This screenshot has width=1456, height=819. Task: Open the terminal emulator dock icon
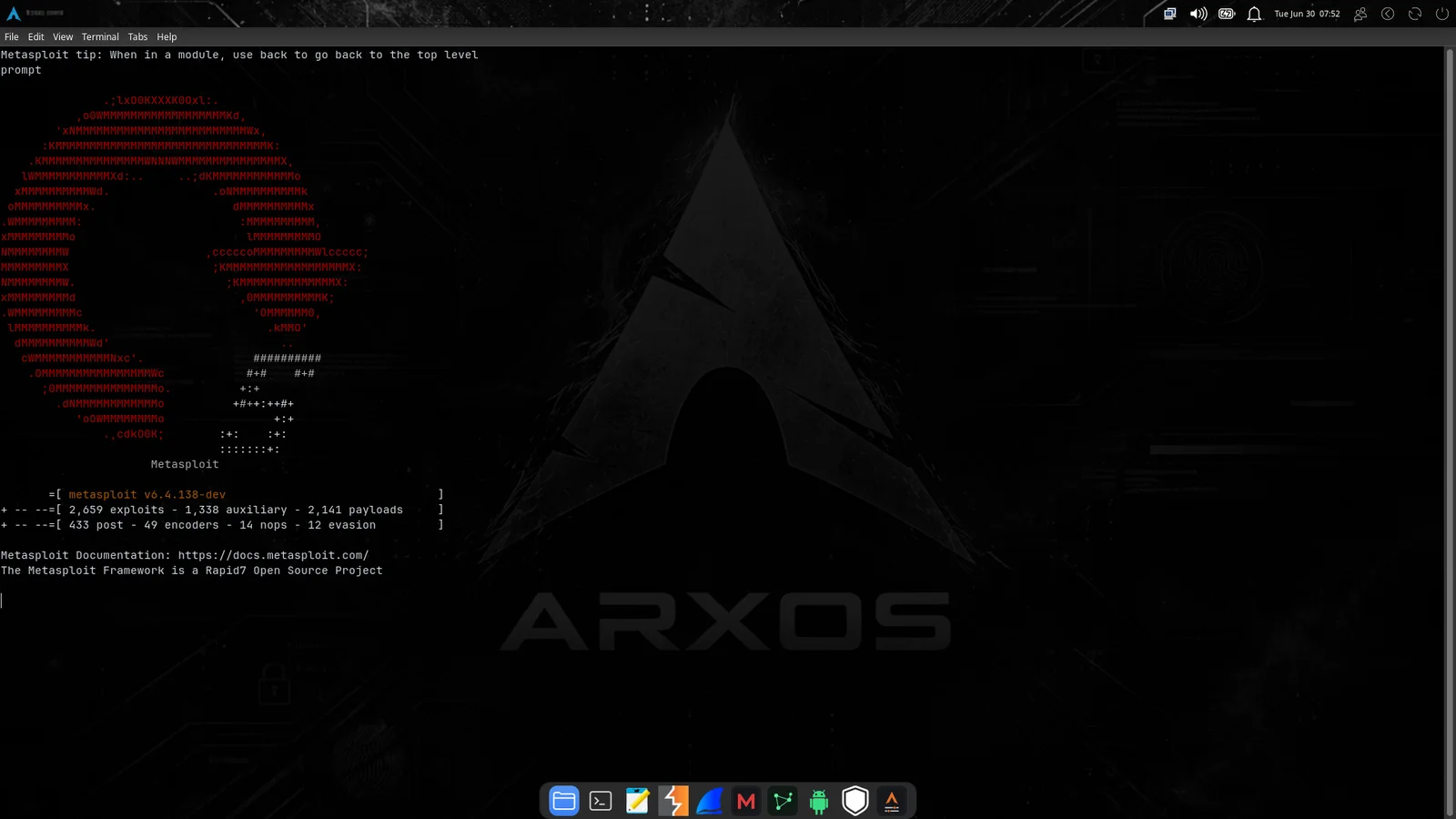pos(601,801)
